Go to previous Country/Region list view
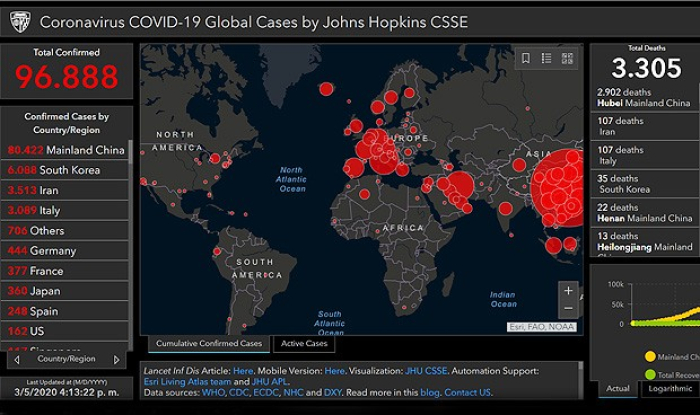The width and height of the screenshot is (700, 415). pyautogui.click(x=17, y=360)
